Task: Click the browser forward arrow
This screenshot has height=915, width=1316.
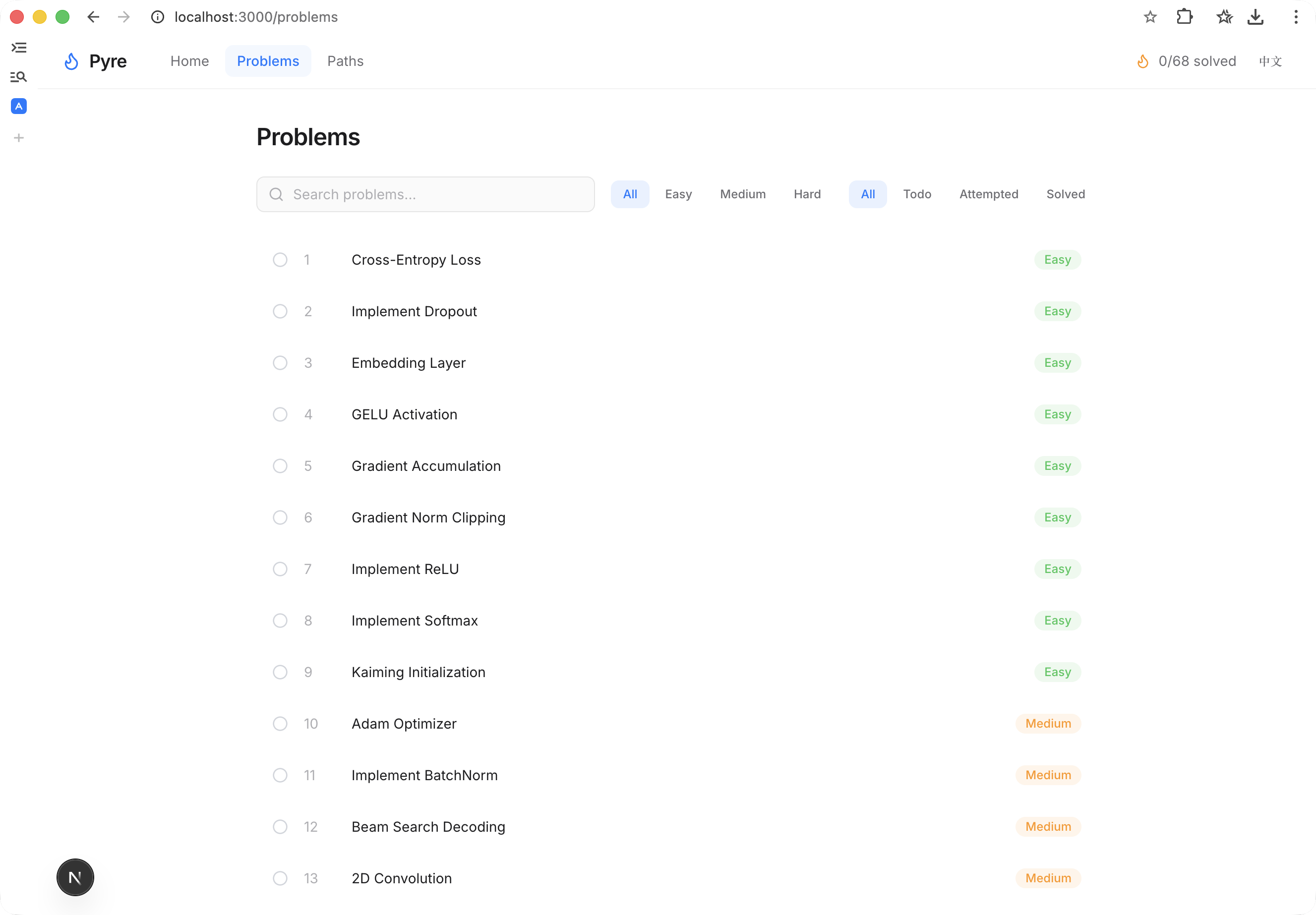Action: click(124, 17)
